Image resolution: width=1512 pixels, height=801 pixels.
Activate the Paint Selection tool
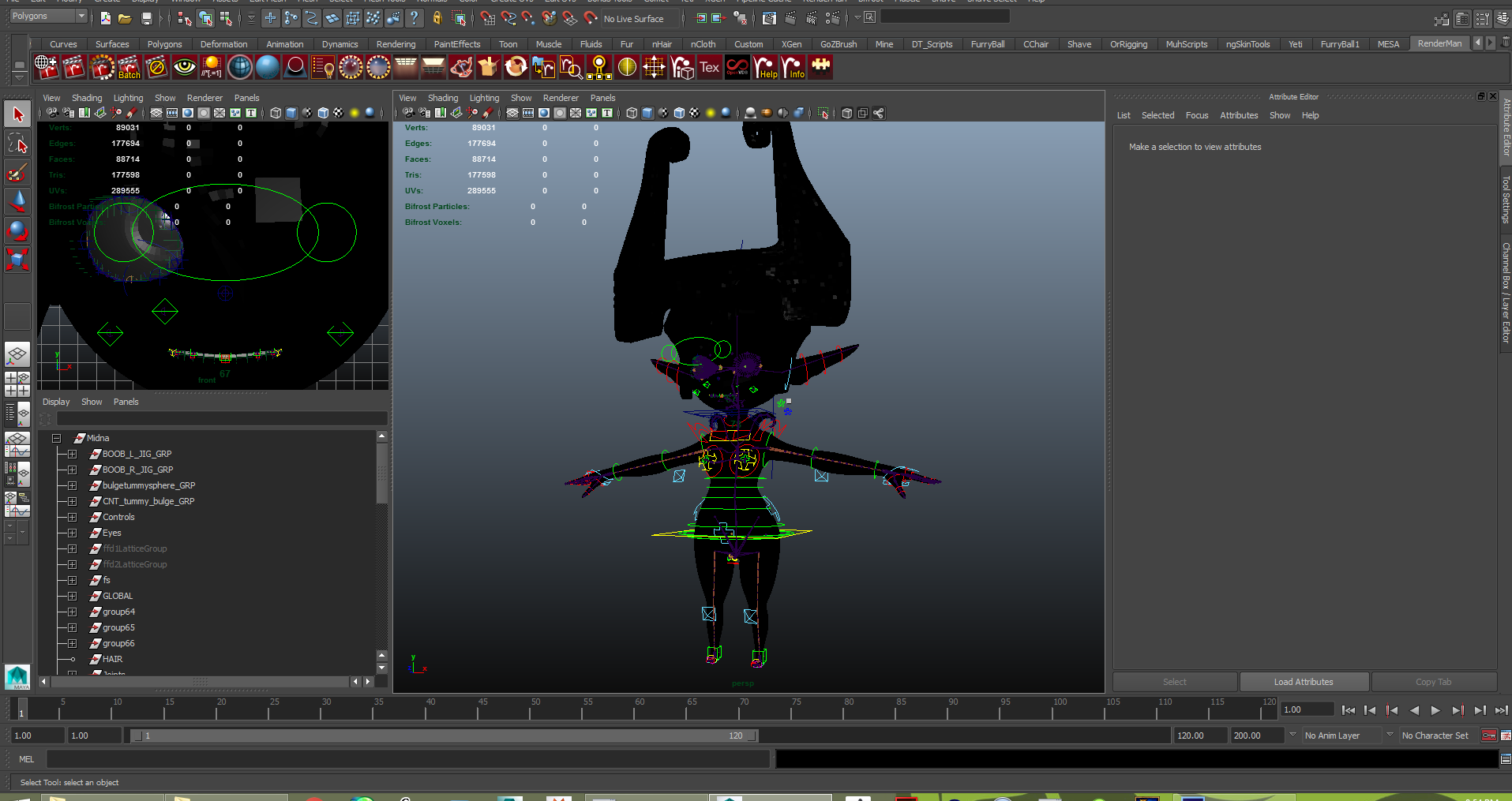[x=17, y=172]
